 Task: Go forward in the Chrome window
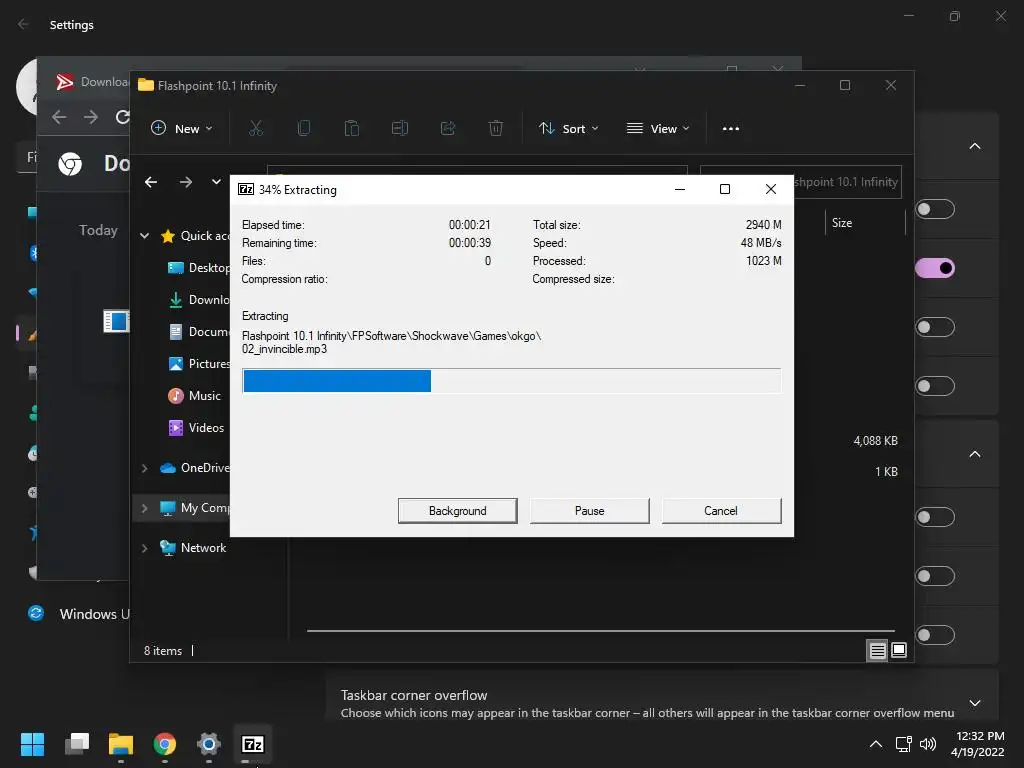pyautogui.click(x=91, y=117)
